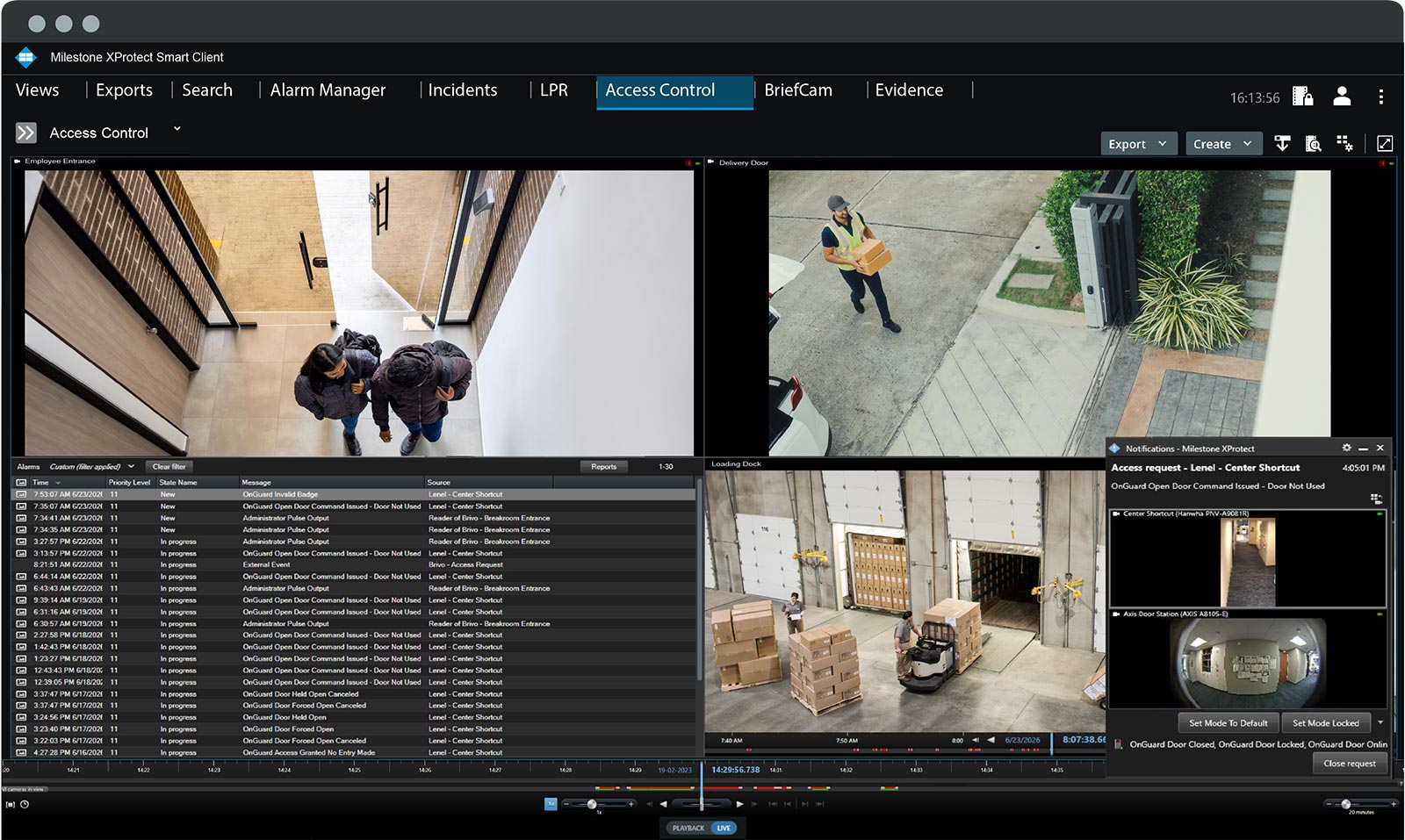Go to the Search tab
Image resolution: width=1405 pixels, height=840 pixels.
[x=207, y=90]
